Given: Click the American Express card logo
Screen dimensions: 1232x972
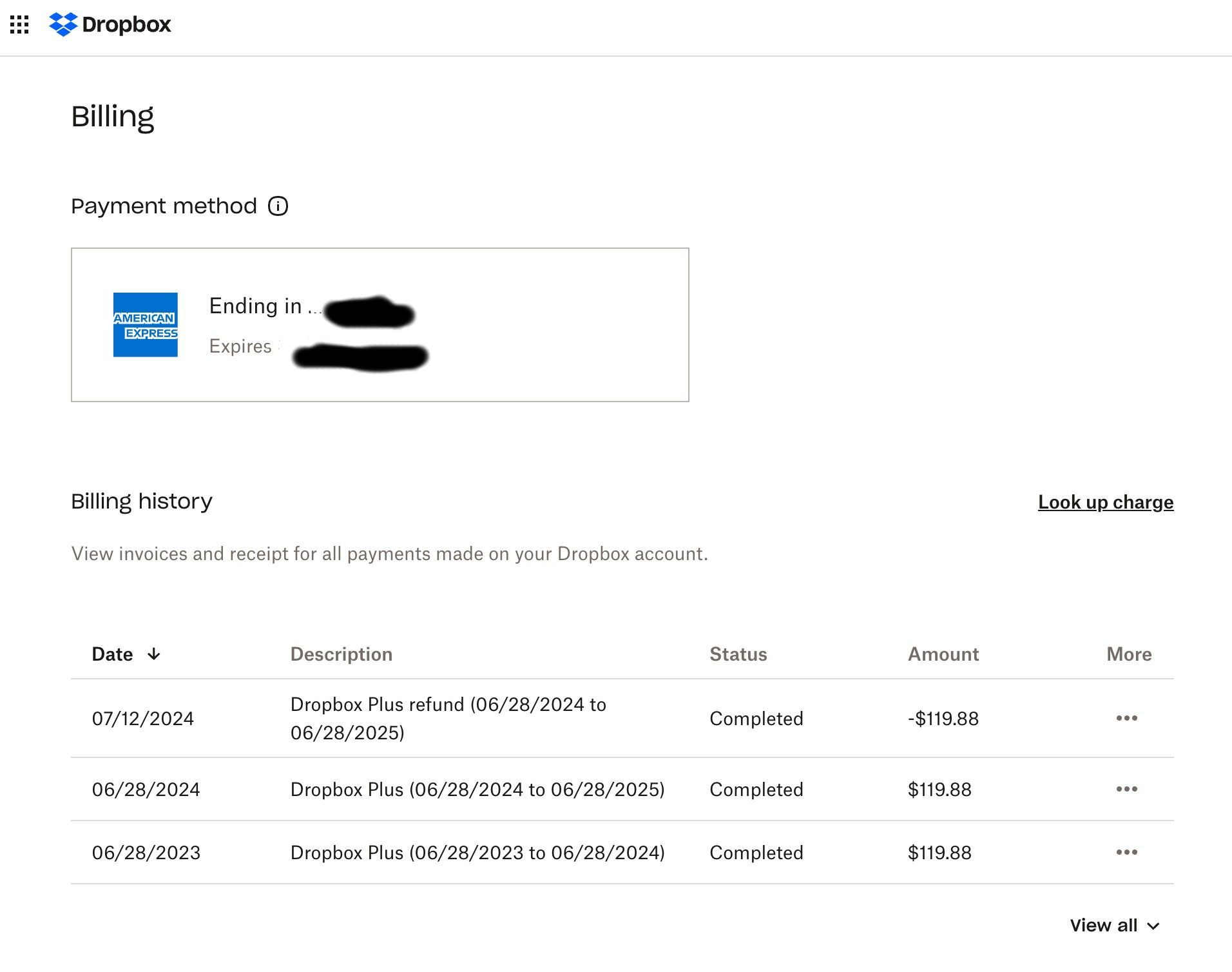Looking at the screenshot, I should 146,325.
